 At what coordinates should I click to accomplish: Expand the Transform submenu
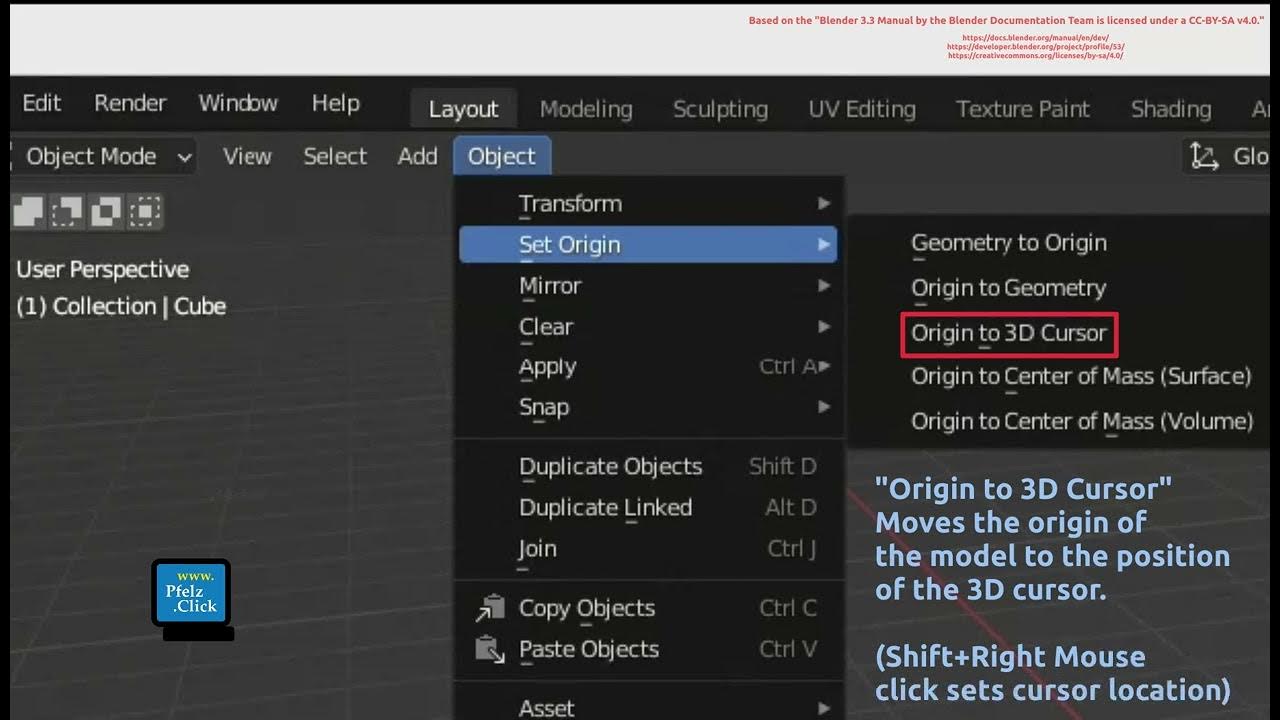(648, 203)
